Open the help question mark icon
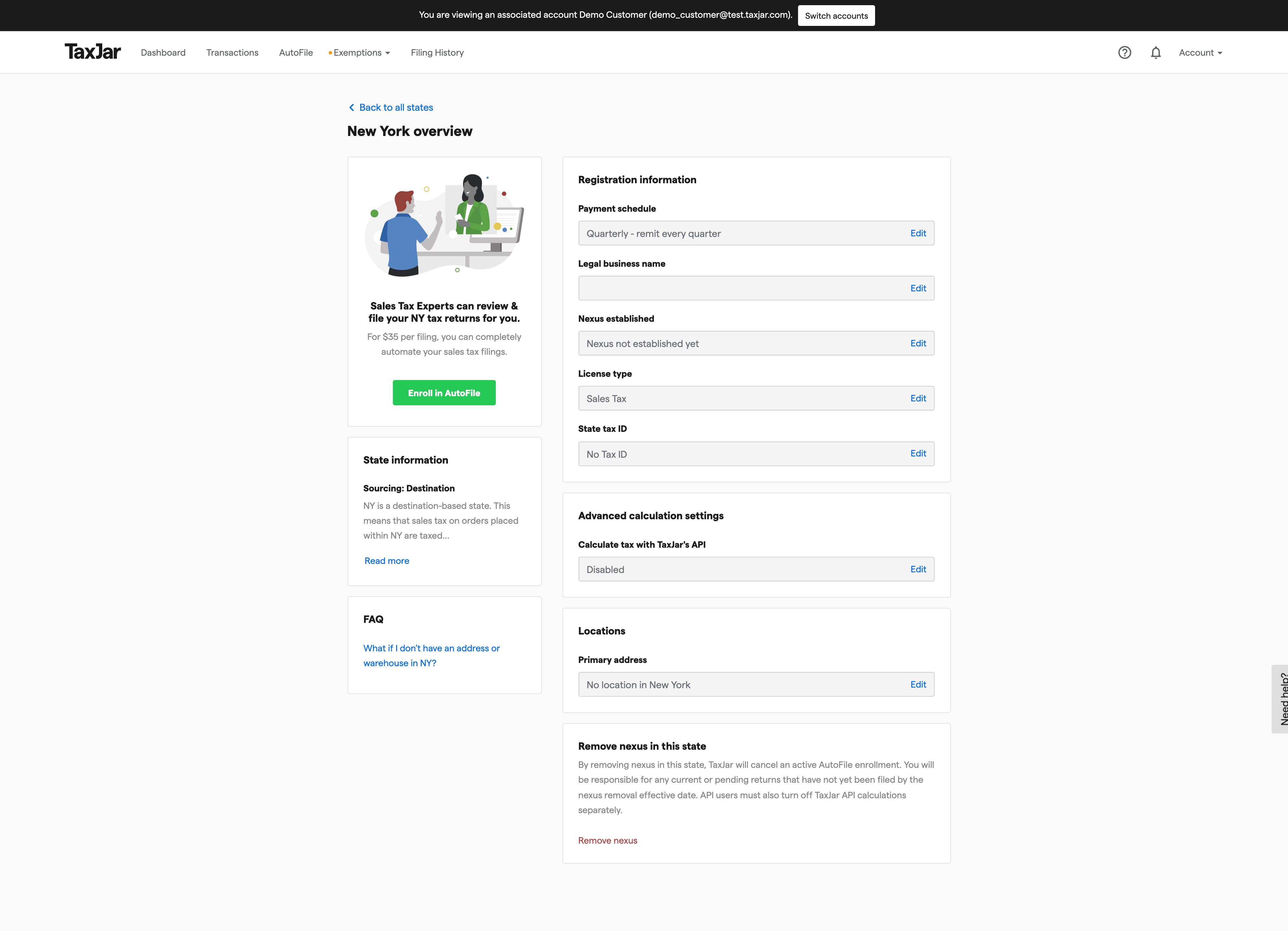1288x931 pixels. pos(1125,52)
